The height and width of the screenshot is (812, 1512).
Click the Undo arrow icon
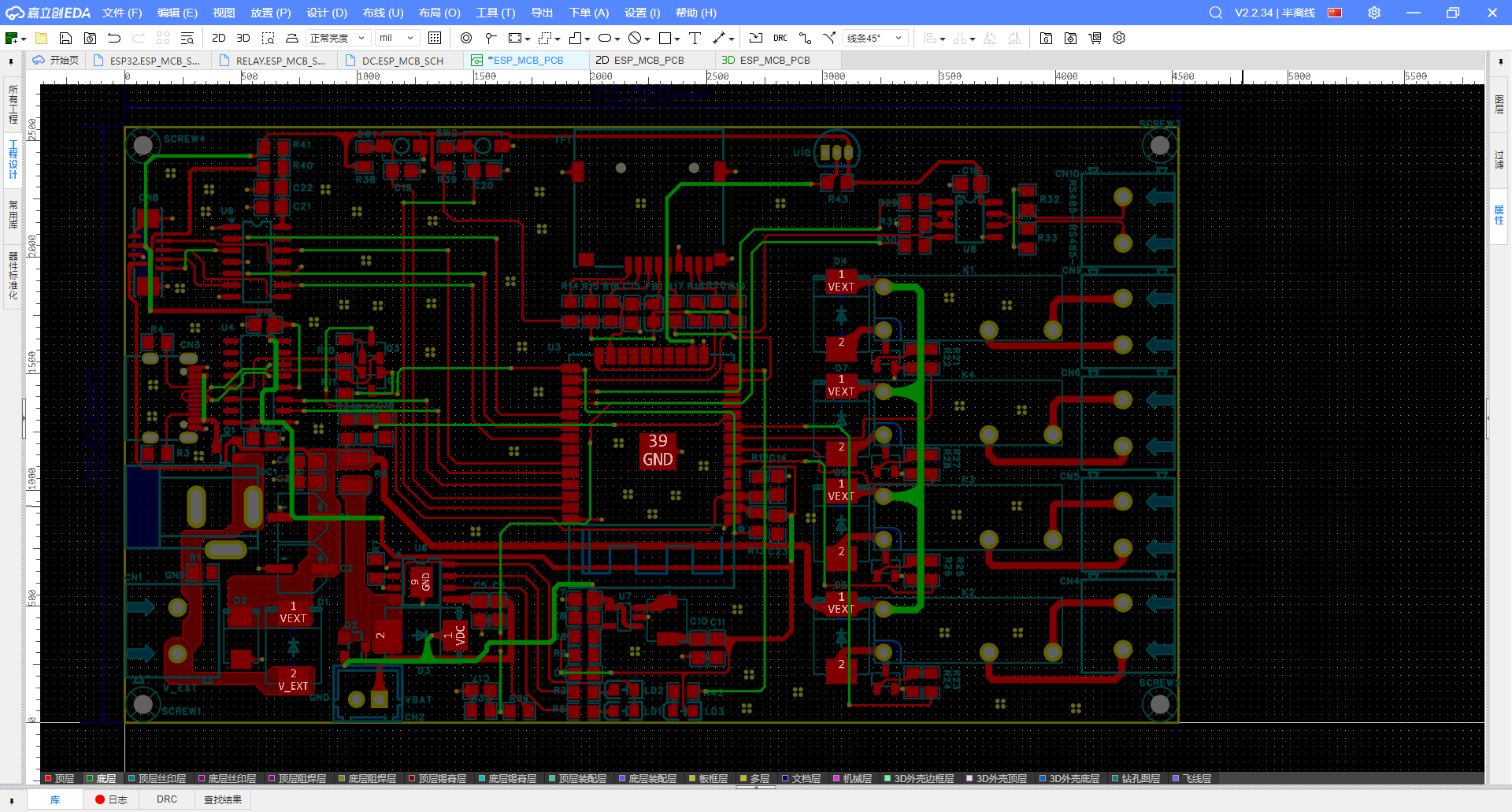[x=114, y=38]
